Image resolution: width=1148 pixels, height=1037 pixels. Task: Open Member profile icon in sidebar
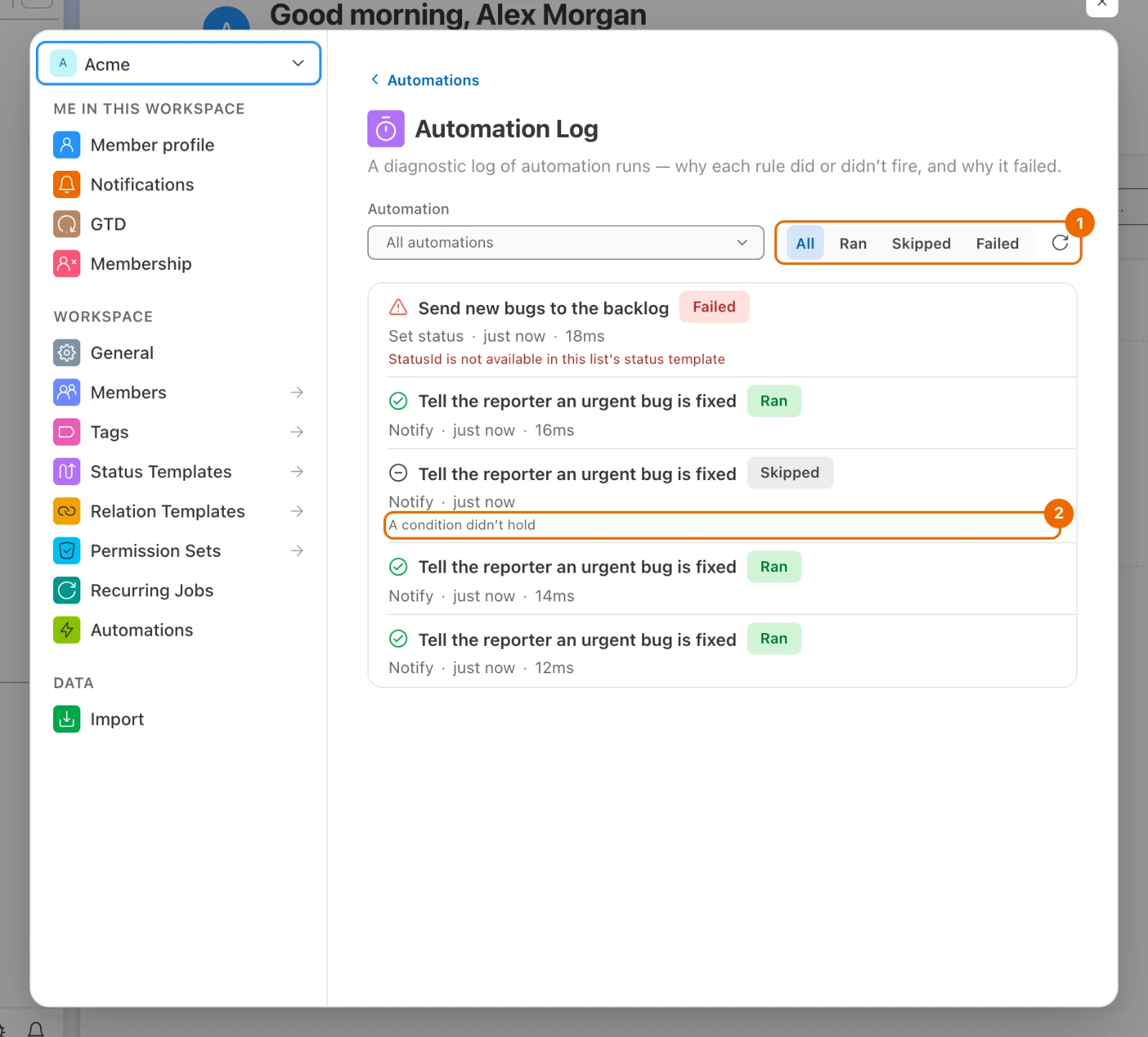click(67, 145)
